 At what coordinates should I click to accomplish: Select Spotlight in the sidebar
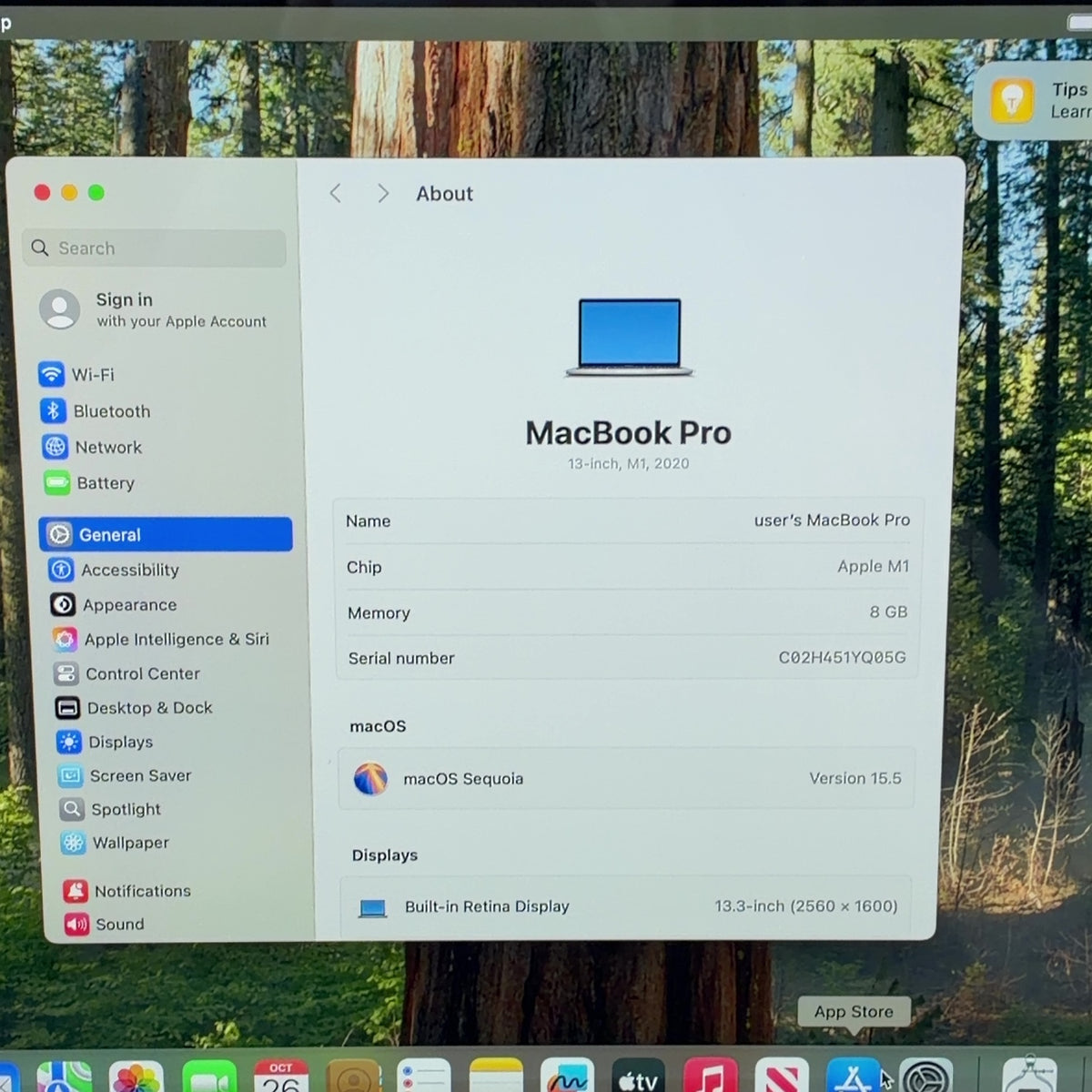tap(110, 809)
